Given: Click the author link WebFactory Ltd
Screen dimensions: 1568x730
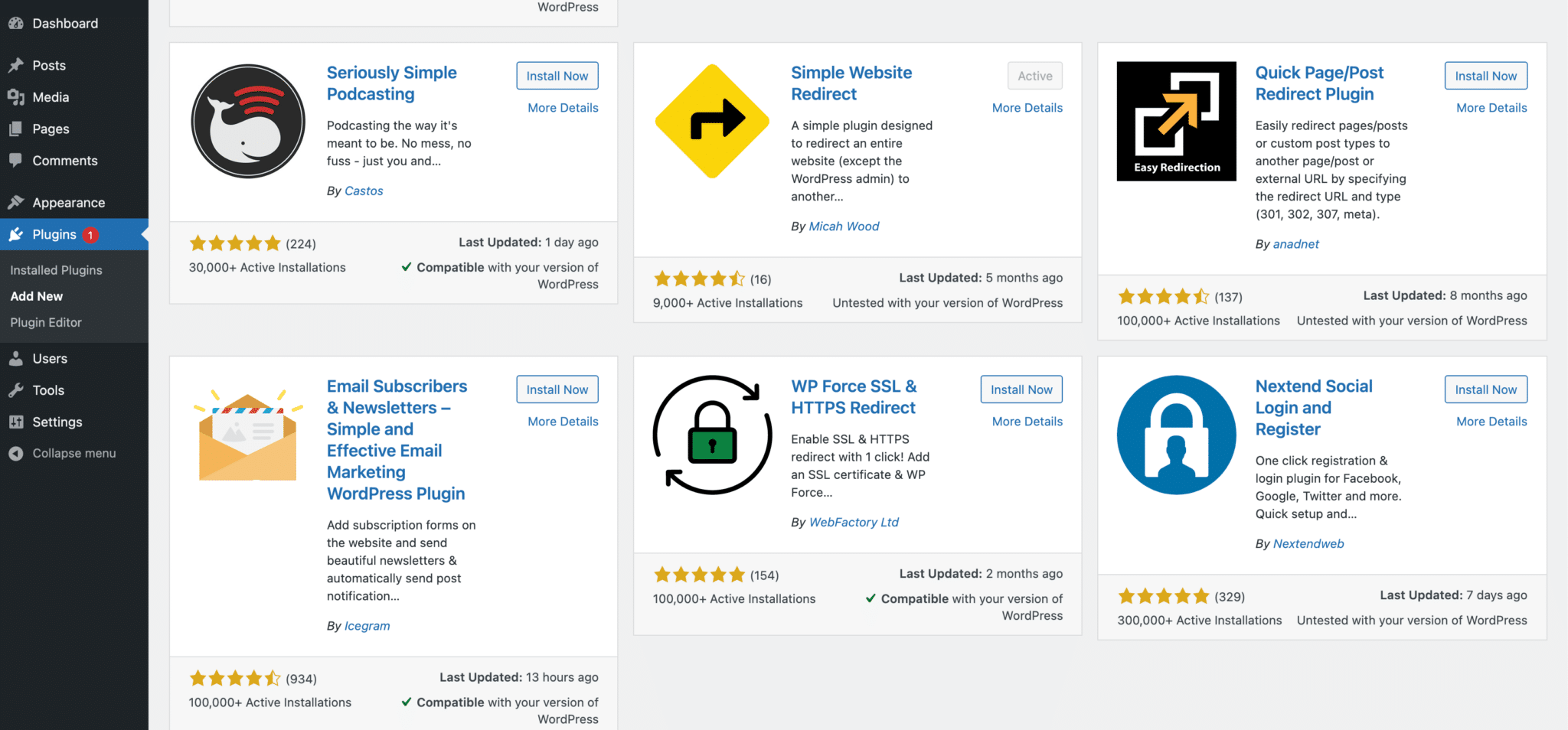Looking at the screenshot, I should (854, 522).
